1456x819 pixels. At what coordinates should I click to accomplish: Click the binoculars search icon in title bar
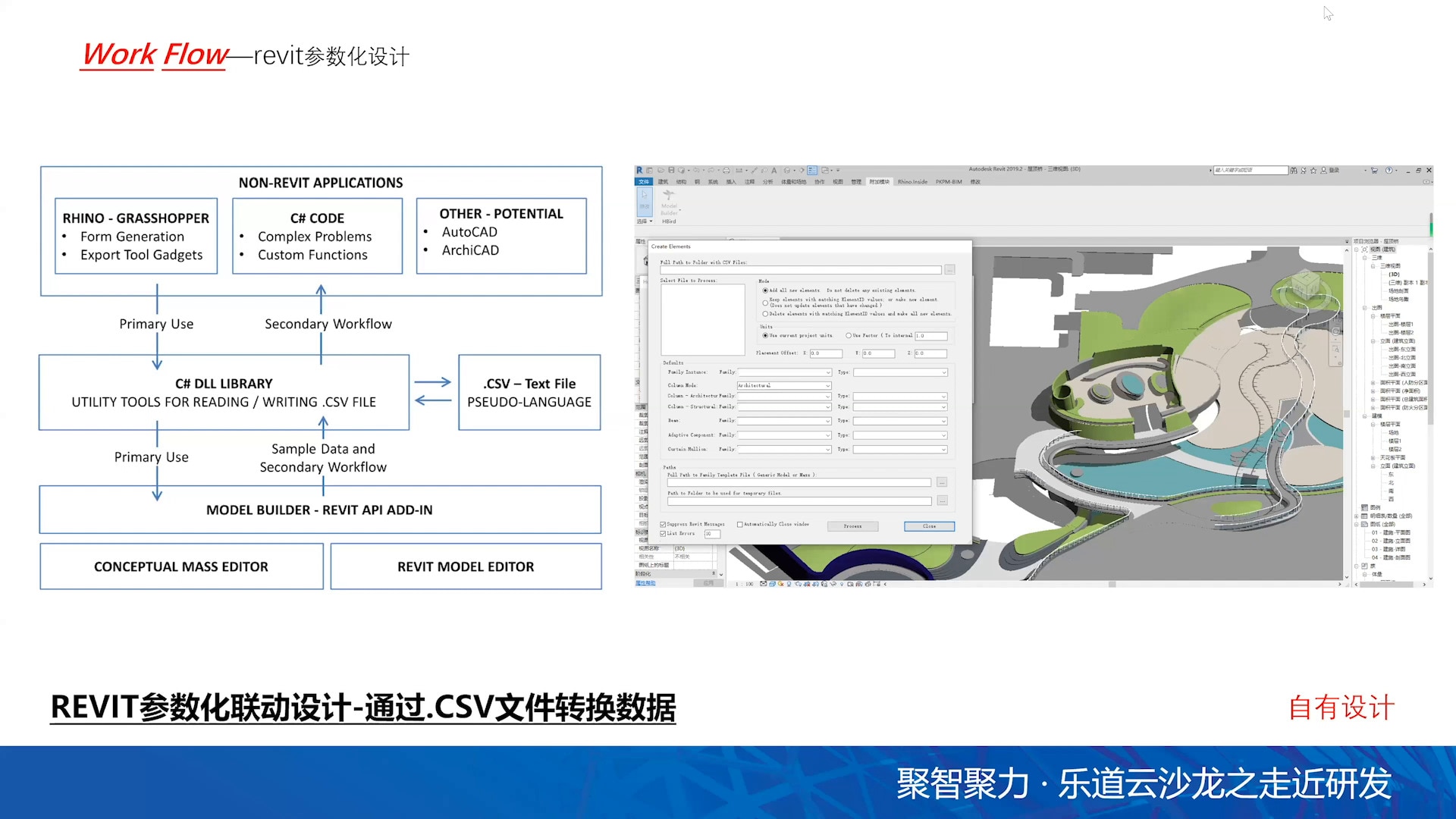coord(1294,171)
